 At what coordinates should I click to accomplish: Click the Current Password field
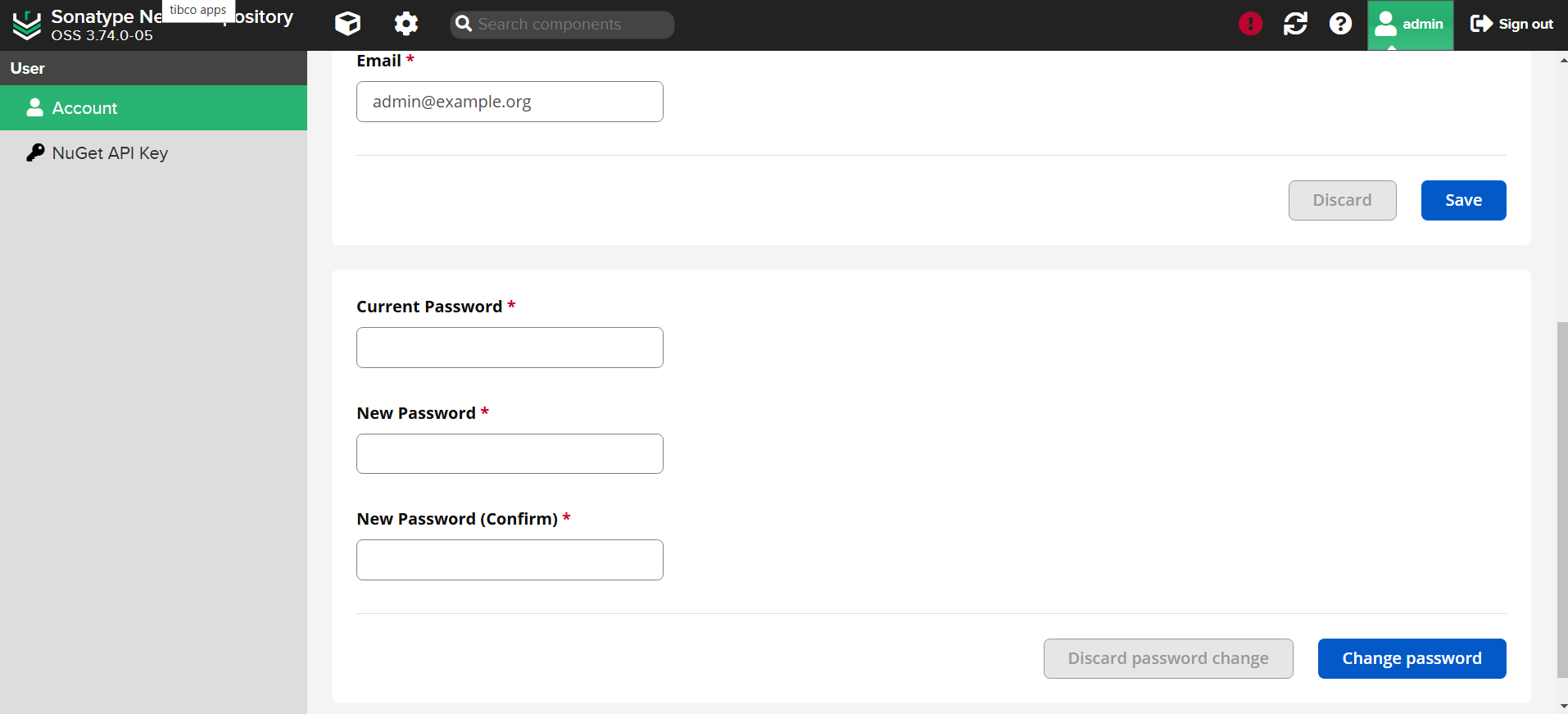[x=510, y=348]
